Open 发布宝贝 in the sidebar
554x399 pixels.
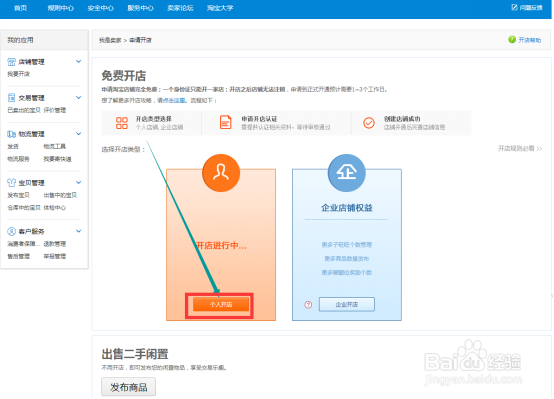click(x=19, y=195)
